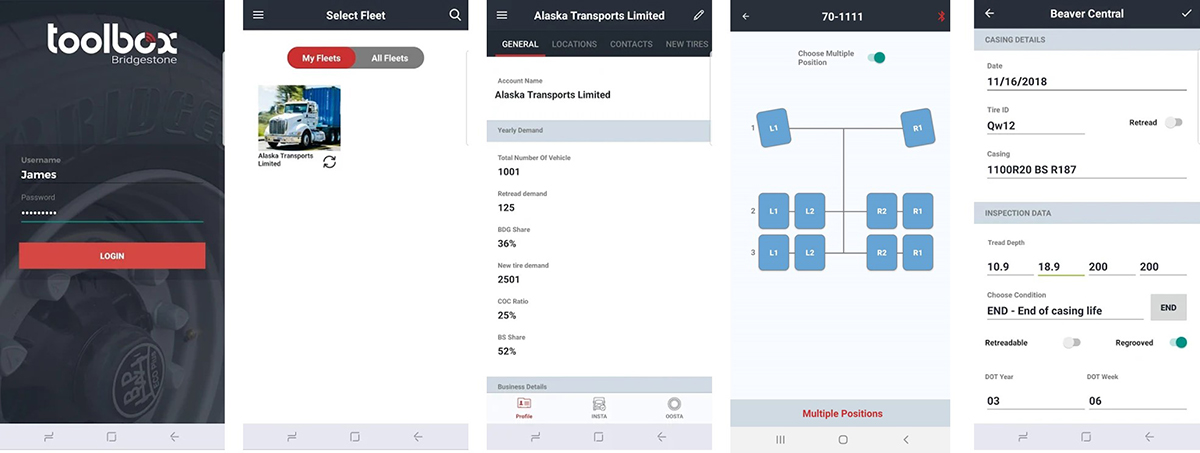Click the Username field containing James
1200x453 pixels.
click(112, 175)
